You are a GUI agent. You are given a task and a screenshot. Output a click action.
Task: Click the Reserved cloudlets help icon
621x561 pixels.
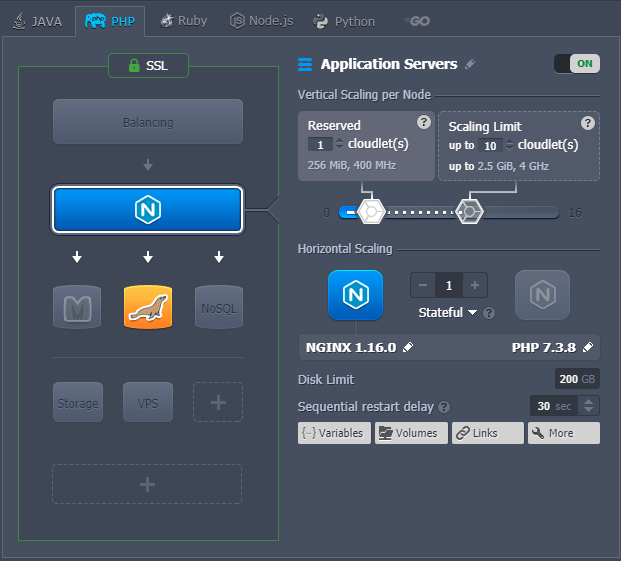coord(424,123)
